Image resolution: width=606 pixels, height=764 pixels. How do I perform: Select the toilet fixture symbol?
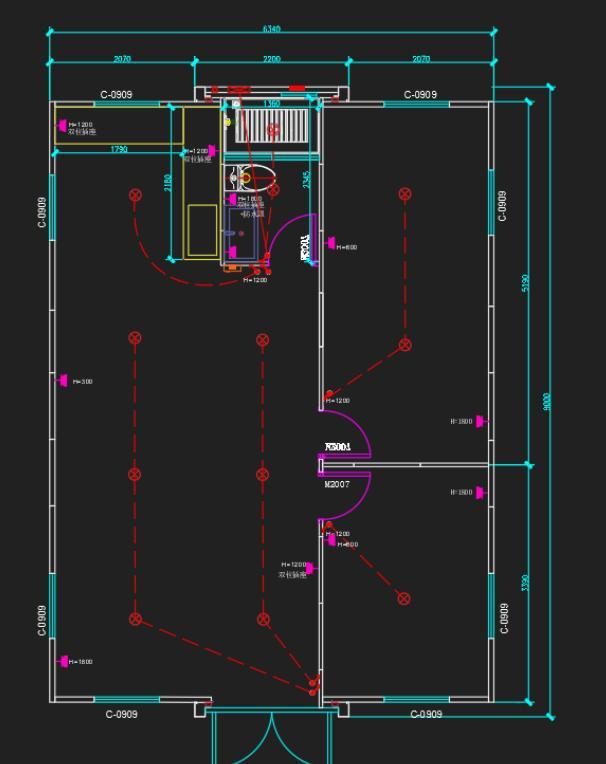pos(251,178)
